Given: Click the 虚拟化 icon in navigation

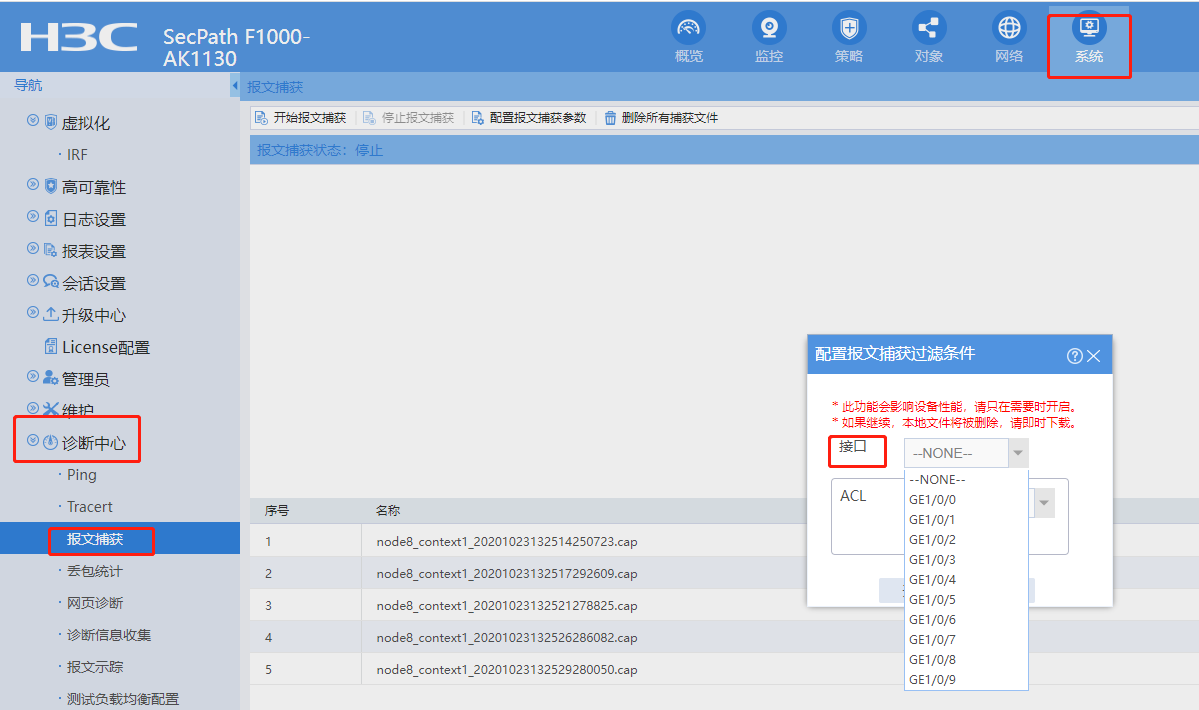Looking at the screenshot, I should tap(50, 122).
